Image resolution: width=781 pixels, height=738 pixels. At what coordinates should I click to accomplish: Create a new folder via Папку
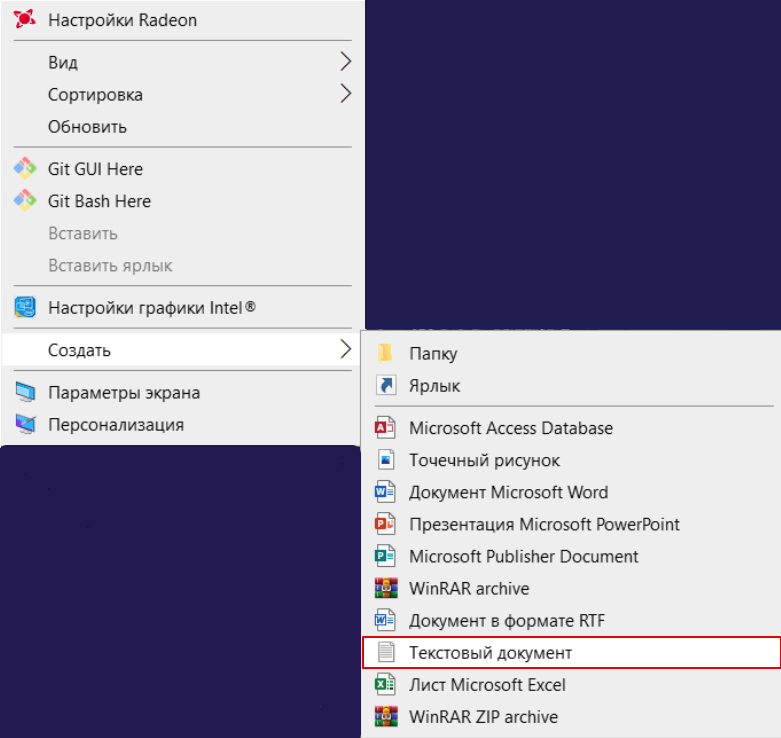click(x=571, y=353)
